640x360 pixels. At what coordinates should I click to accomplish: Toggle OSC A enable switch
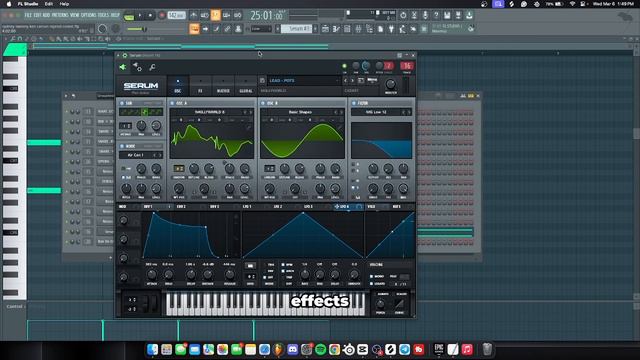172,103
